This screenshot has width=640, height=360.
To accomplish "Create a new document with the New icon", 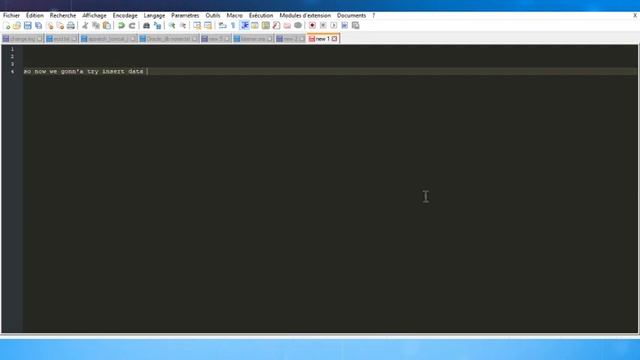I will tap(7, 26).
